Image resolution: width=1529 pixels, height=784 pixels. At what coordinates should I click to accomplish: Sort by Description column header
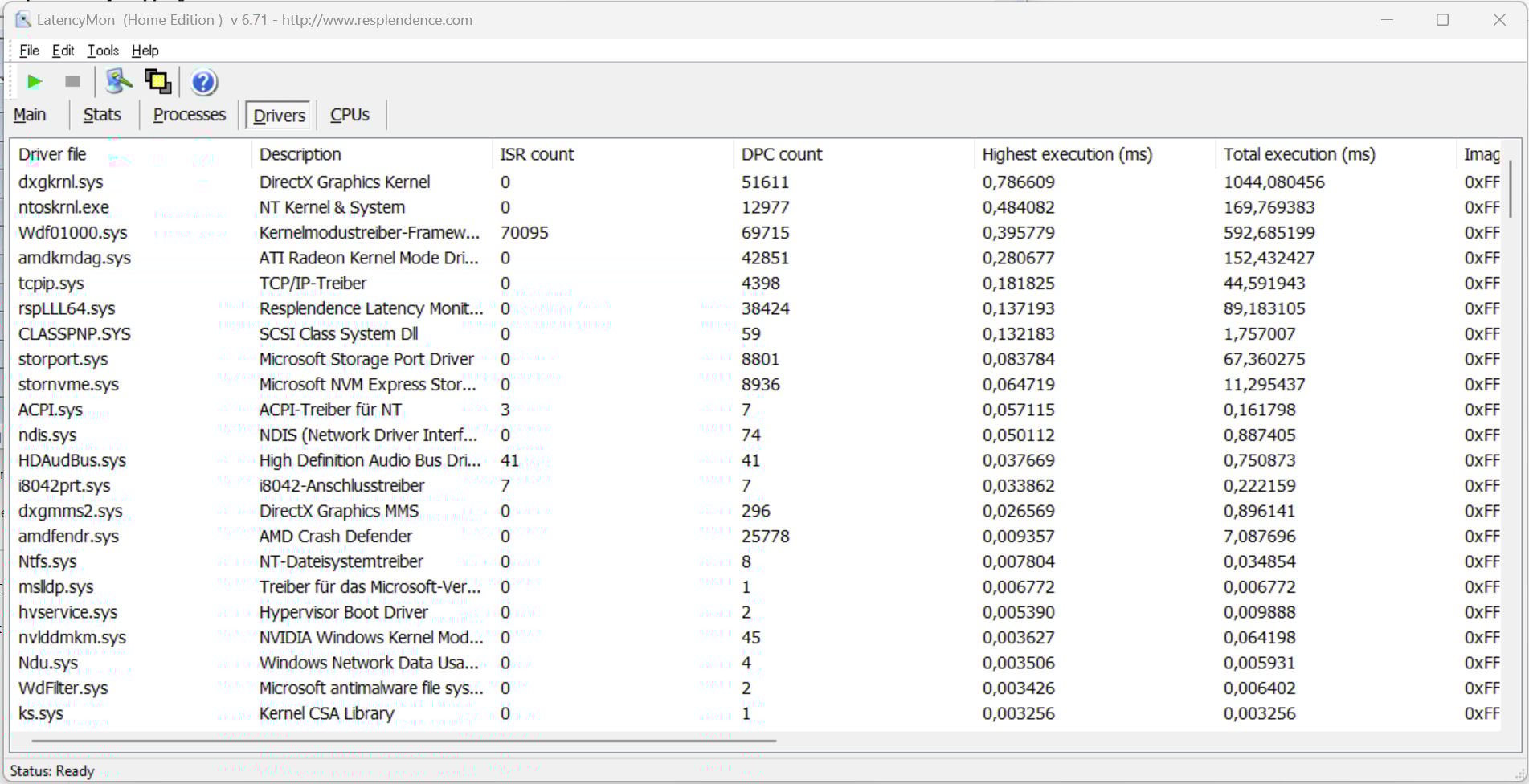[372, 154]
